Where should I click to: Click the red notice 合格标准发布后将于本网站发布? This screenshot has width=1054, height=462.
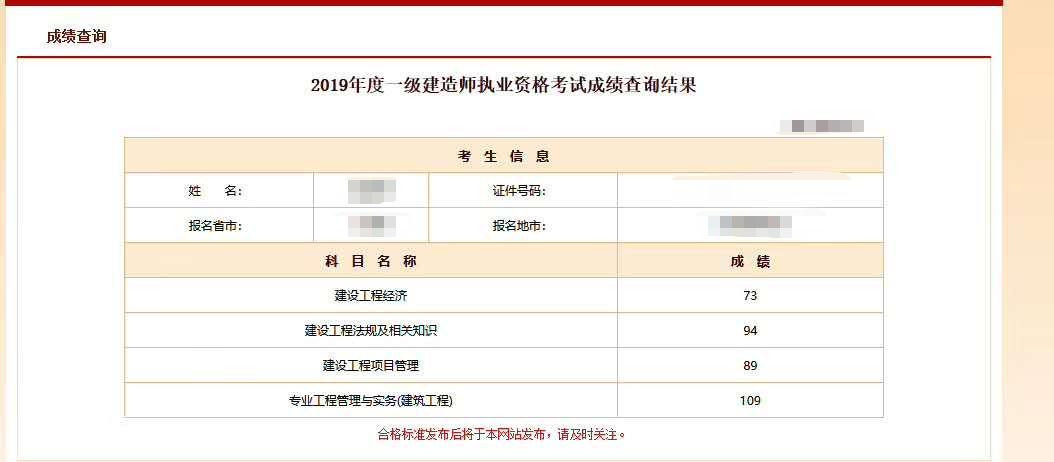click(502, 434)
